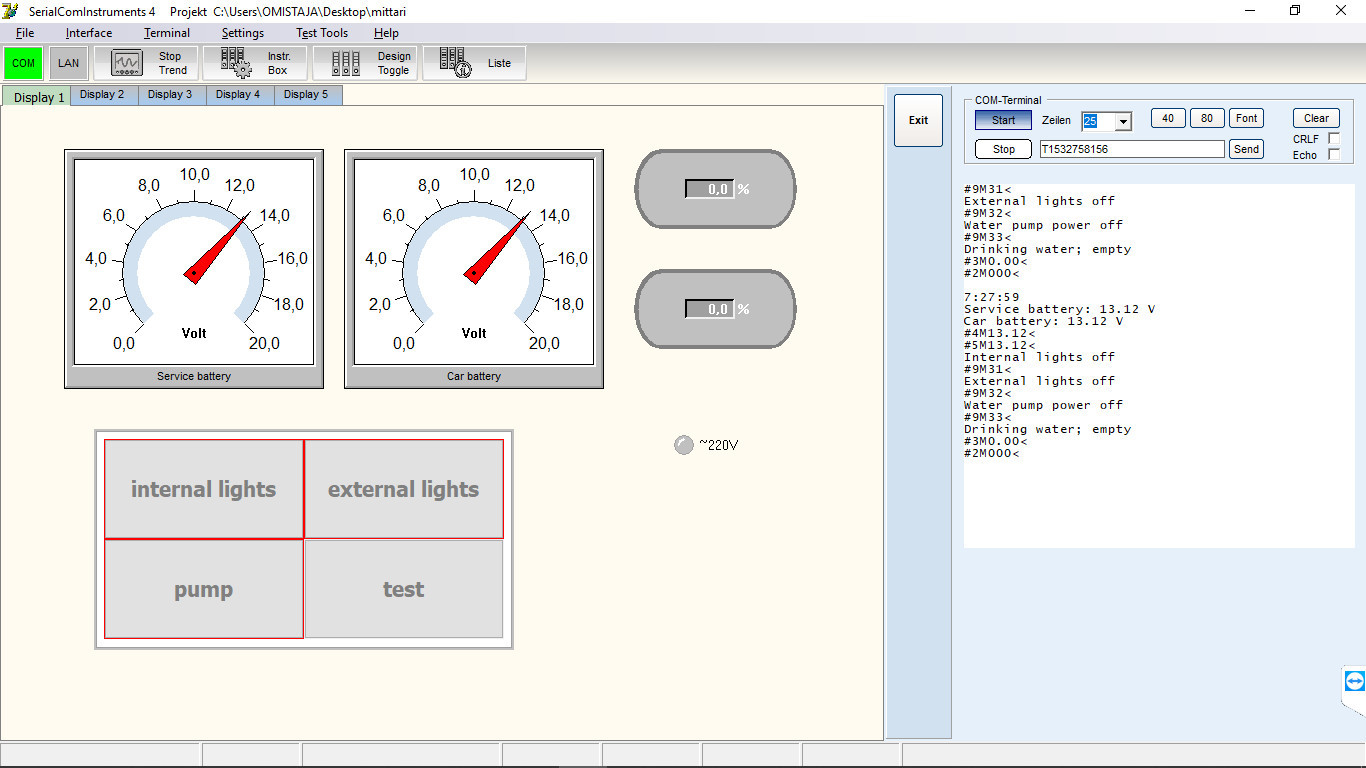1366x768 pixels.
Task: Enable the Echo checkbox
Action: point(1333,155)
